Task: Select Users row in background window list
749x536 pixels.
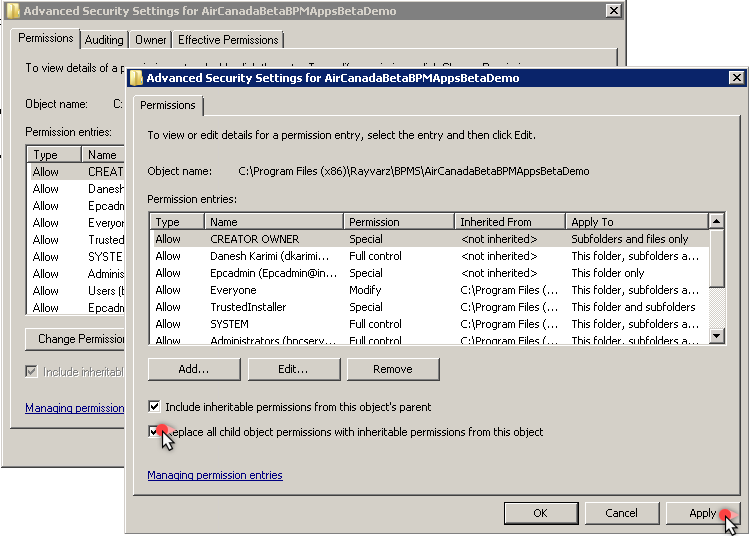Action: tap(77, 291)
